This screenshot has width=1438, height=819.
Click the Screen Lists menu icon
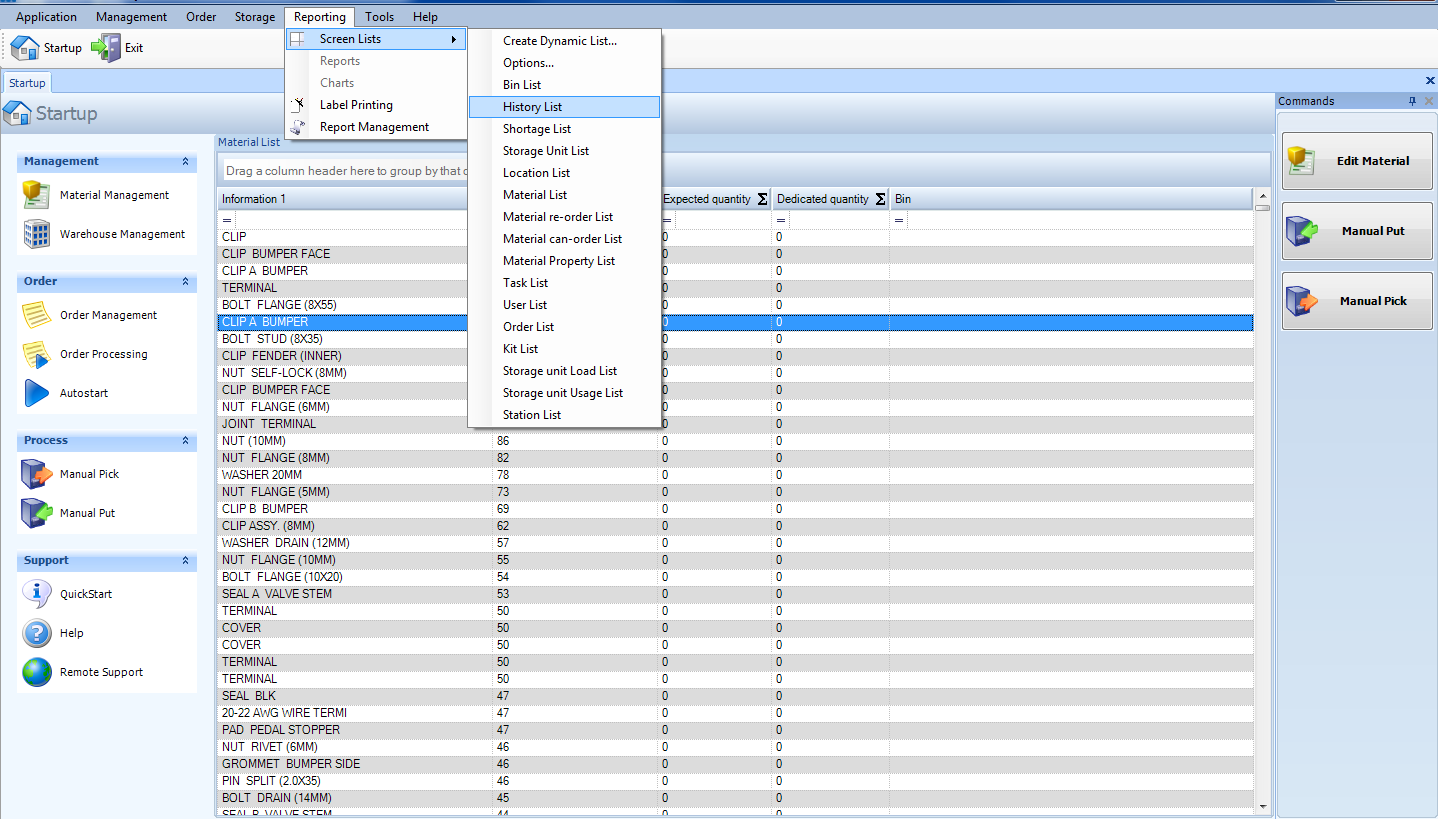pyautogui.click(x=298, y=39)
